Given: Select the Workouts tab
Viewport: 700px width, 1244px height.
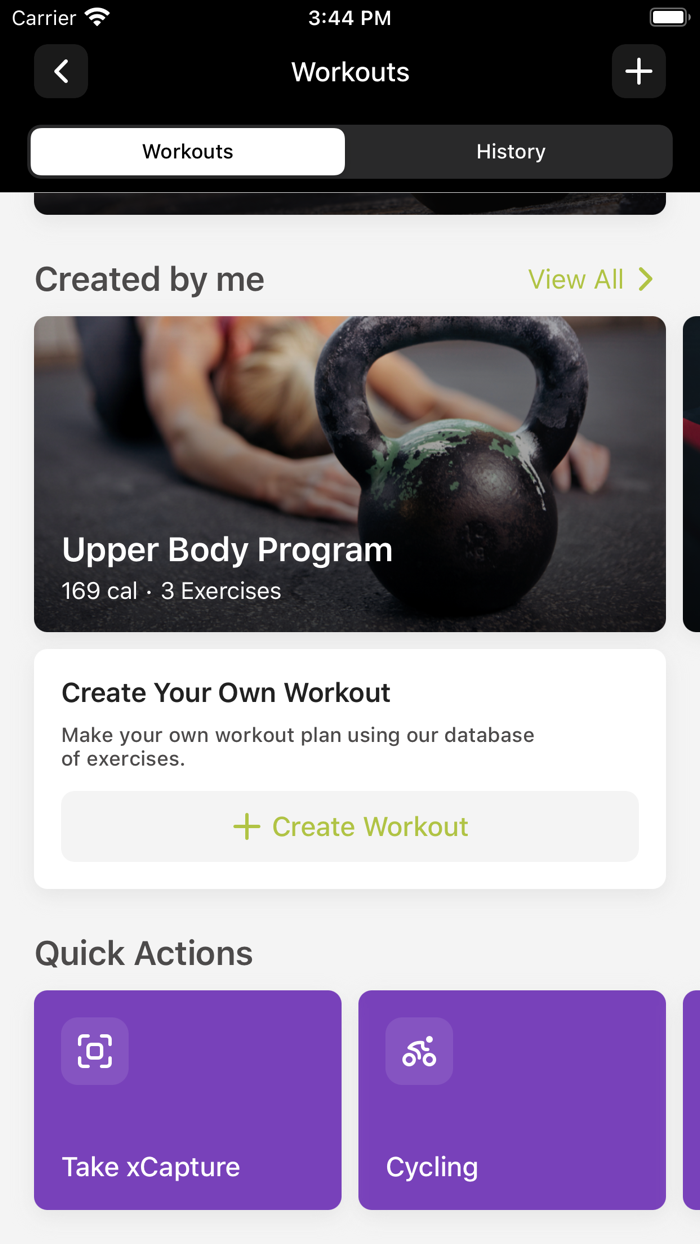Looking at the screenshot, I should [x=187, y=151].
